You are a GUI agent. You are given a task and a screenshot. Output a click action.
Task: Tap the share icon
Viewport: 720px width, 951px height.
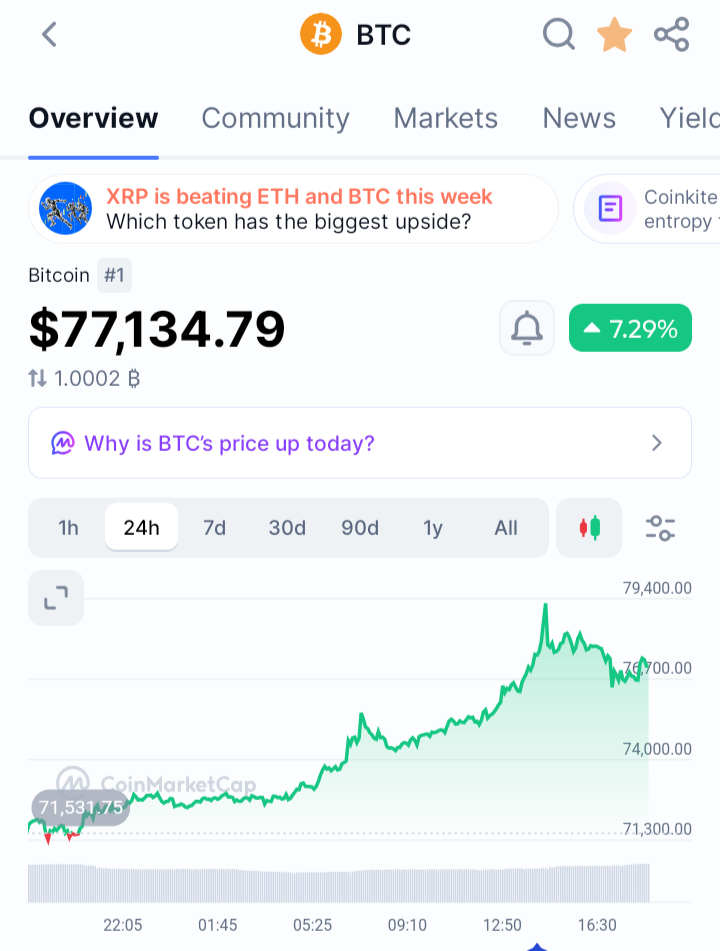click(x=671, y=35)
